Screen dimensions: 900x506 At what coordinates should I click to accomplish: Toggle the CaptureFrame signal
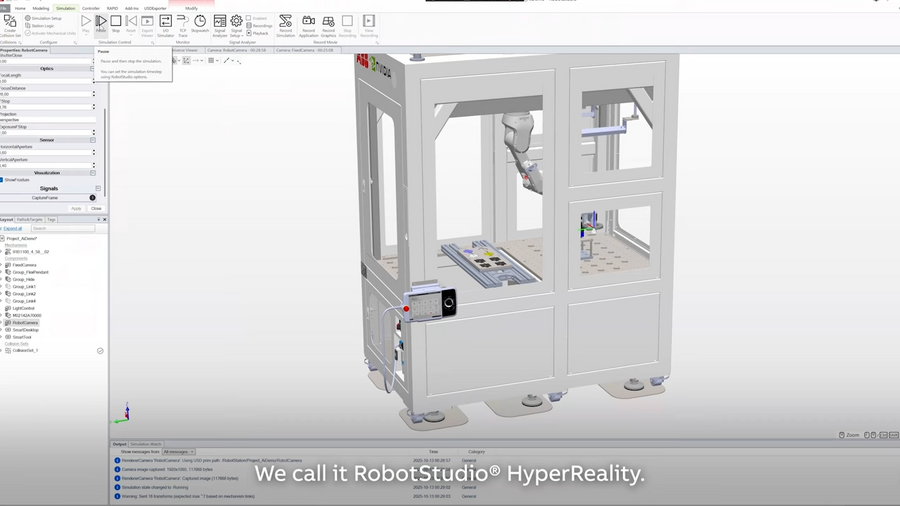[x=92, y=197]
